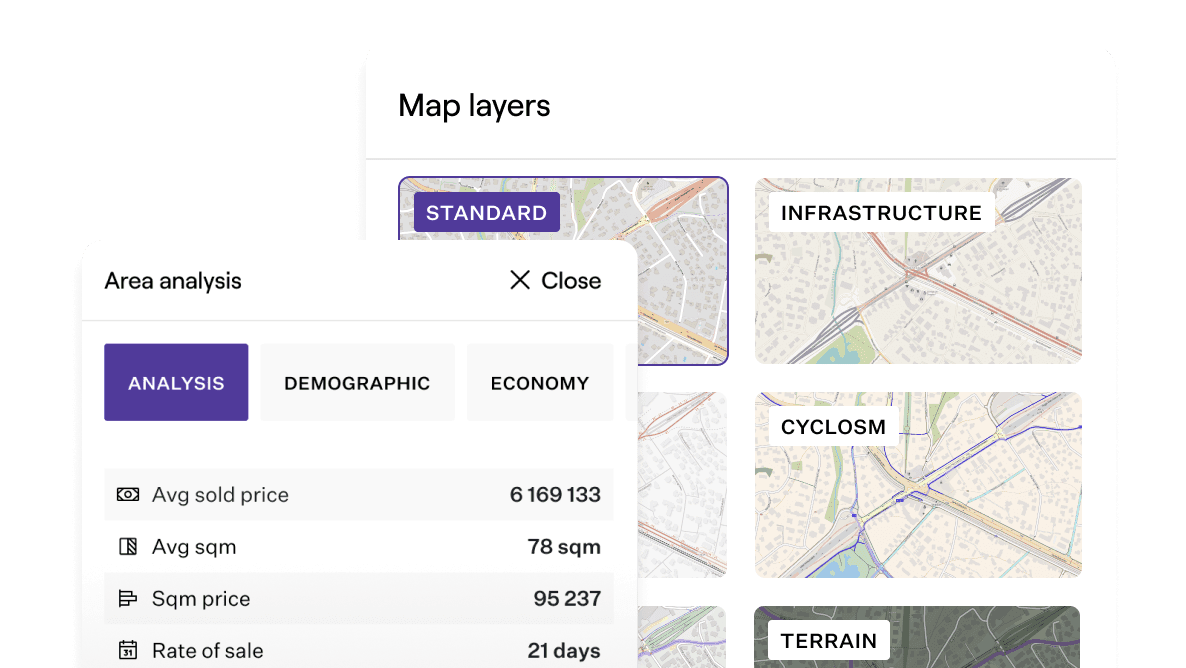This screenshot has width=1186, height=668.
Task: Click the 95 237 sqm price value
Action: click(567, 599)
